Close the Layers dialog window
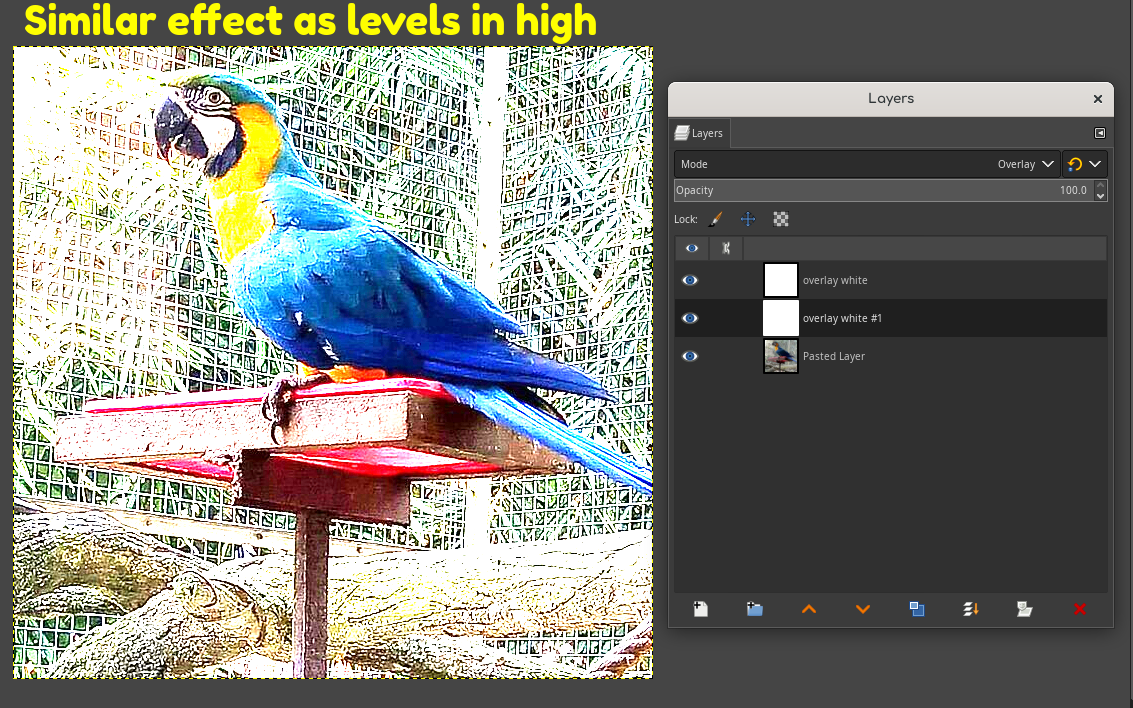Image resolution: width=1133 pixels, height=708 pixels. coord(1098,99)
